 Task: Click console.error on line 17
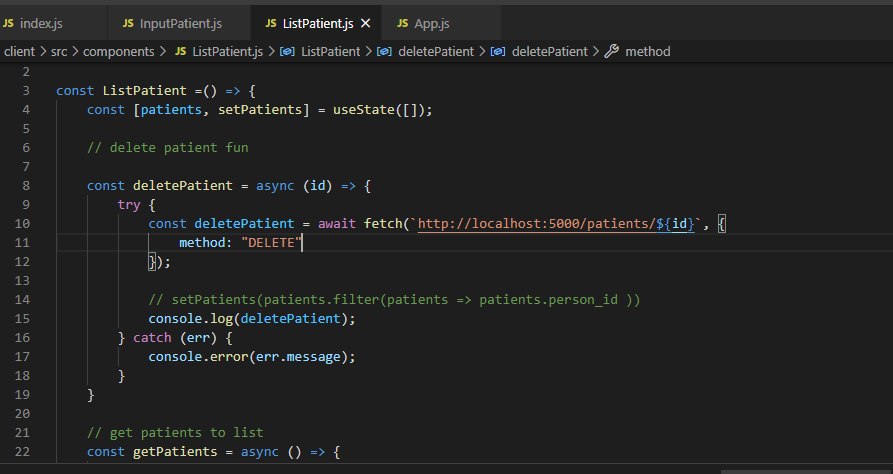[198, 357]
